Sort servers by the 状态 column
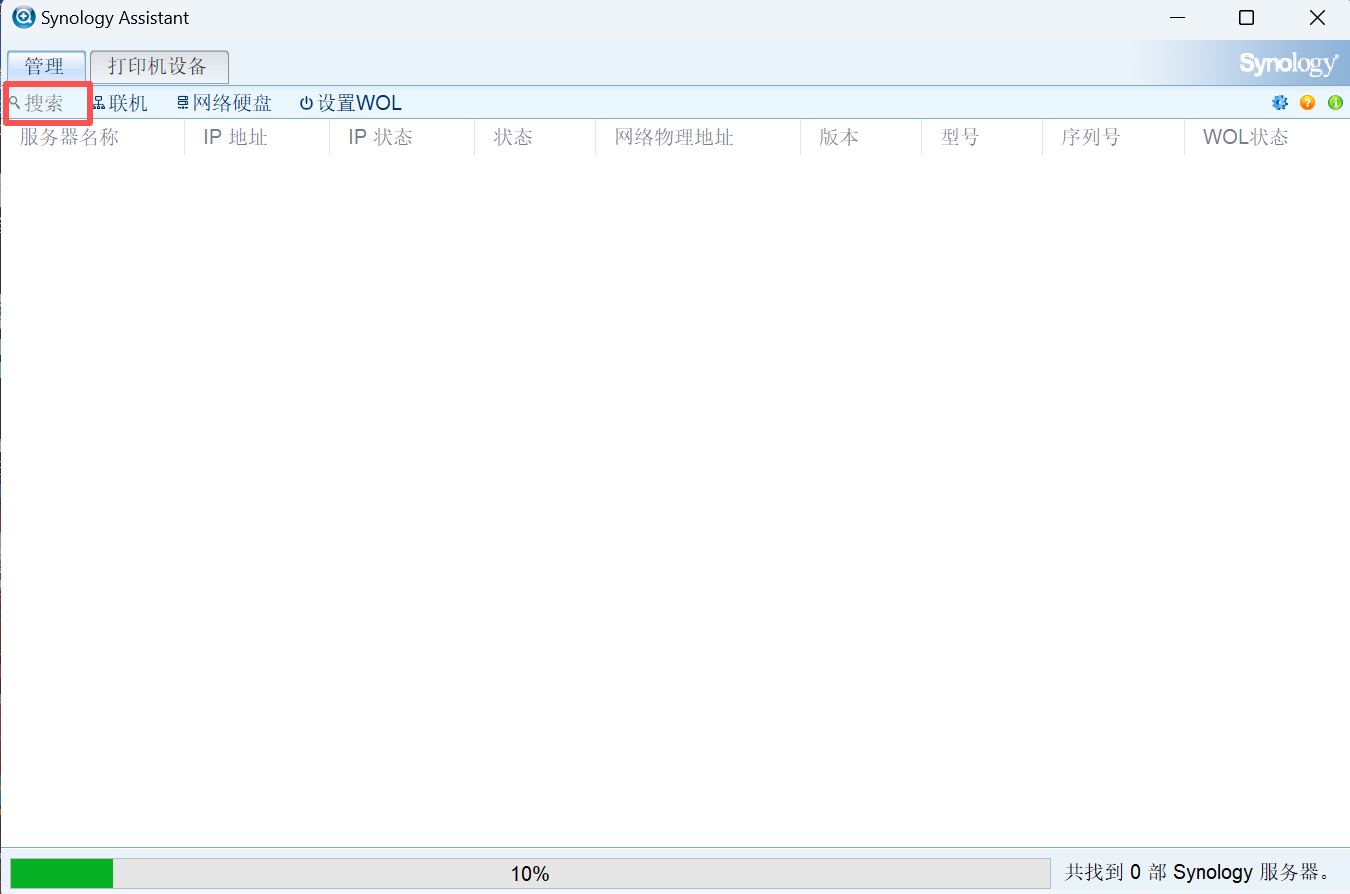 [x=513, y=137]
